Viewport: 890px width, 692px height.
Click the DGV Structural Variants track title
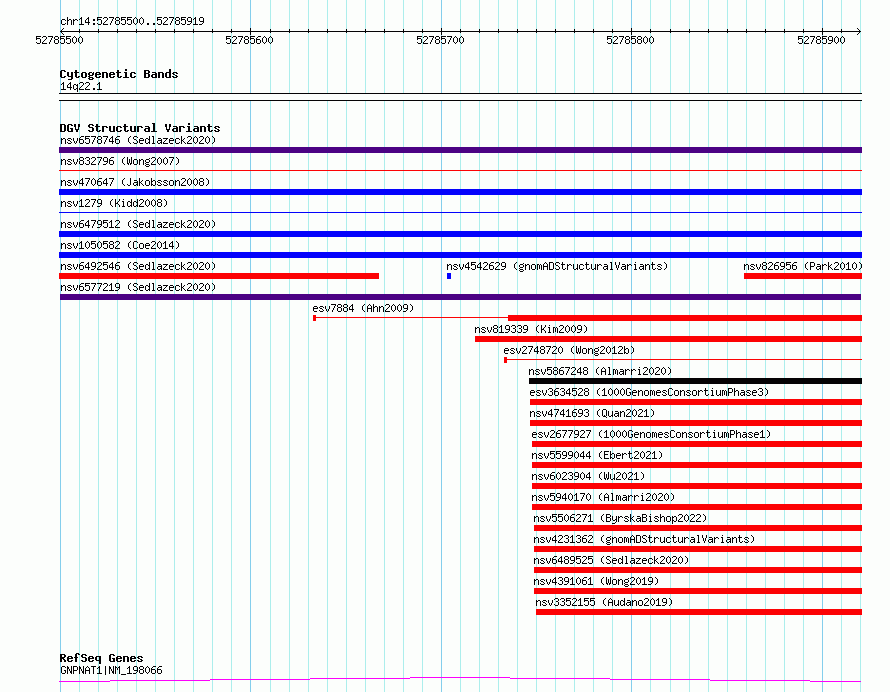(140, 128)
